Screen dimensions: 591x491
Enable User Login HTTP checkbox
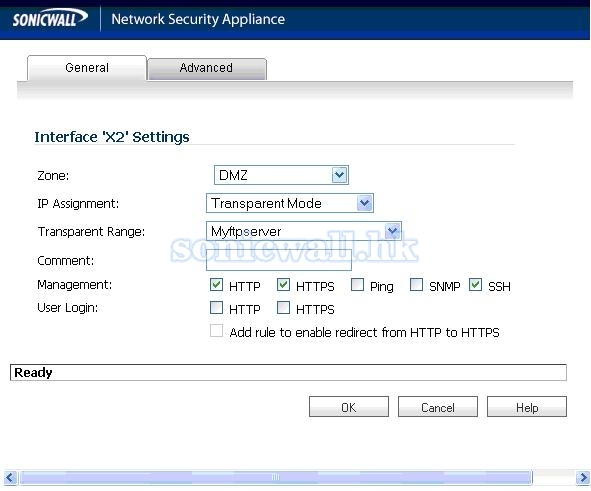click(216, 307)
